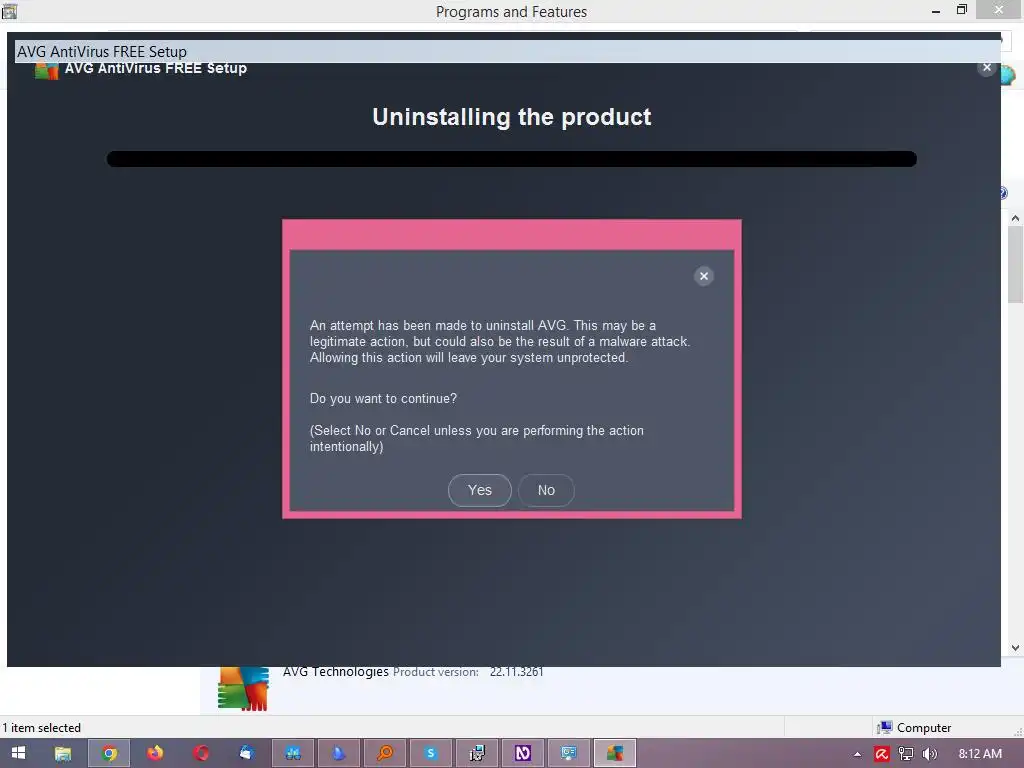Switch to the AVG Setup taskbar icon
Screen dimensions: 1024x768
click(x=615, y=753)
